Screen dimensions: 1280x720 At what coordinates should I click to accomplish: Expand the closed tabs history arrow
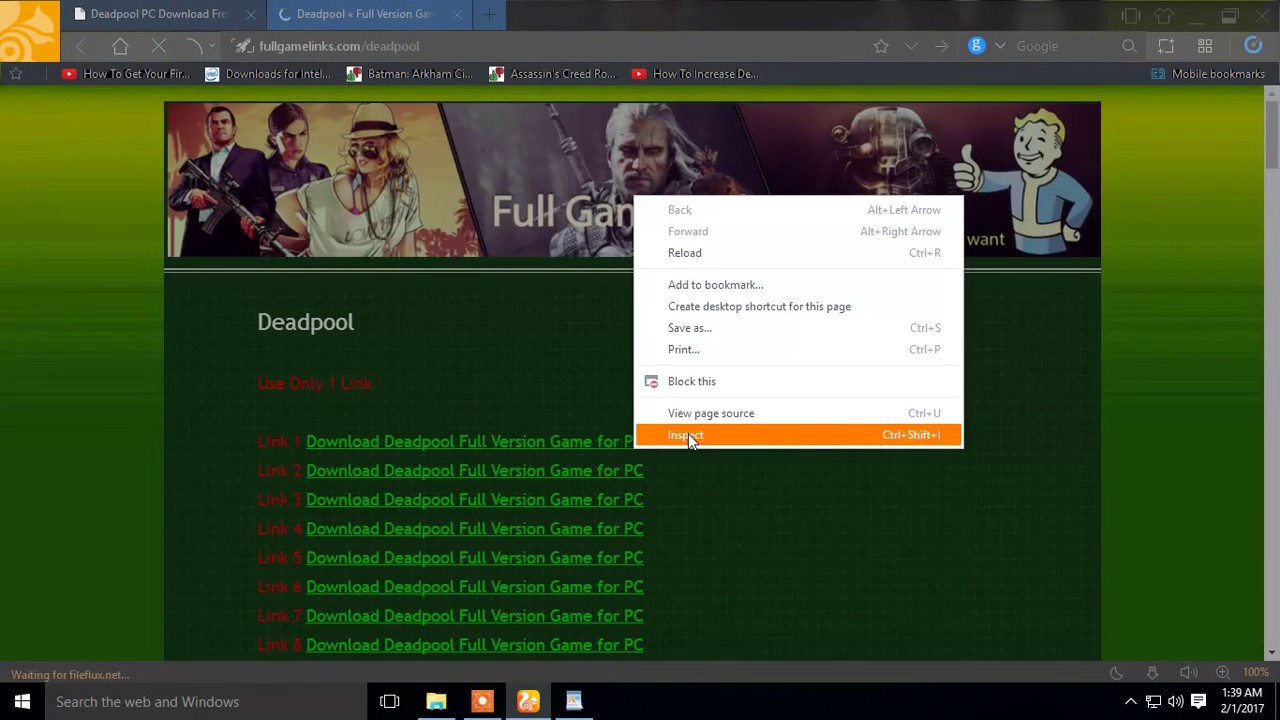211,46
